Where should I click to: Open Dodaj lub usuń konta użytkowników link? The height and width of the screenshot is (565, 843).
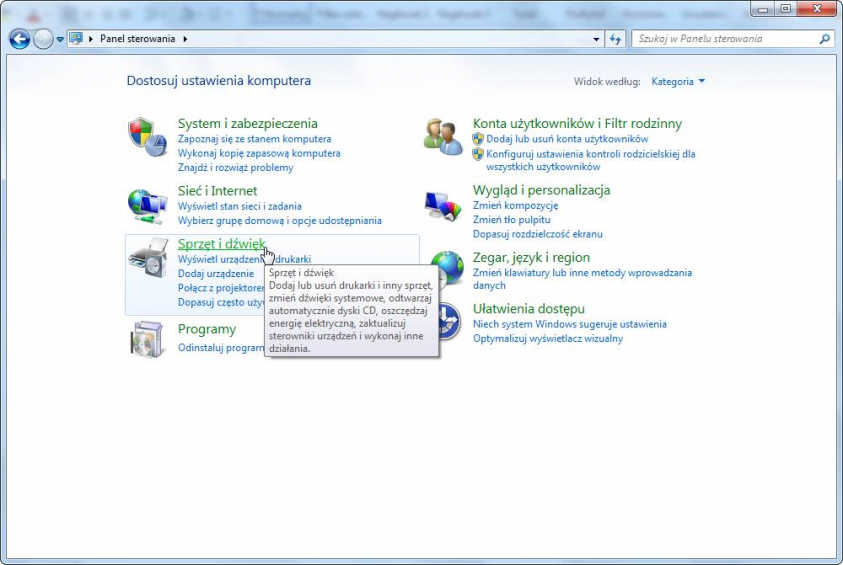[567, 139]
